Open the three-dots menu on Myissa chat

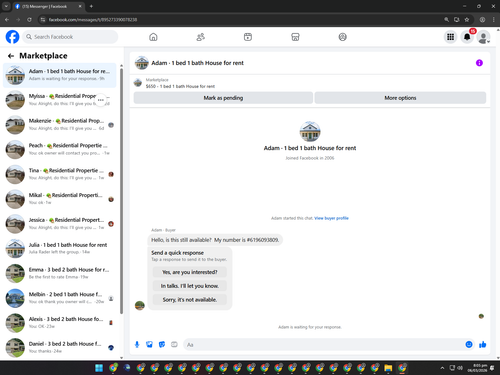tap(101, 100)
